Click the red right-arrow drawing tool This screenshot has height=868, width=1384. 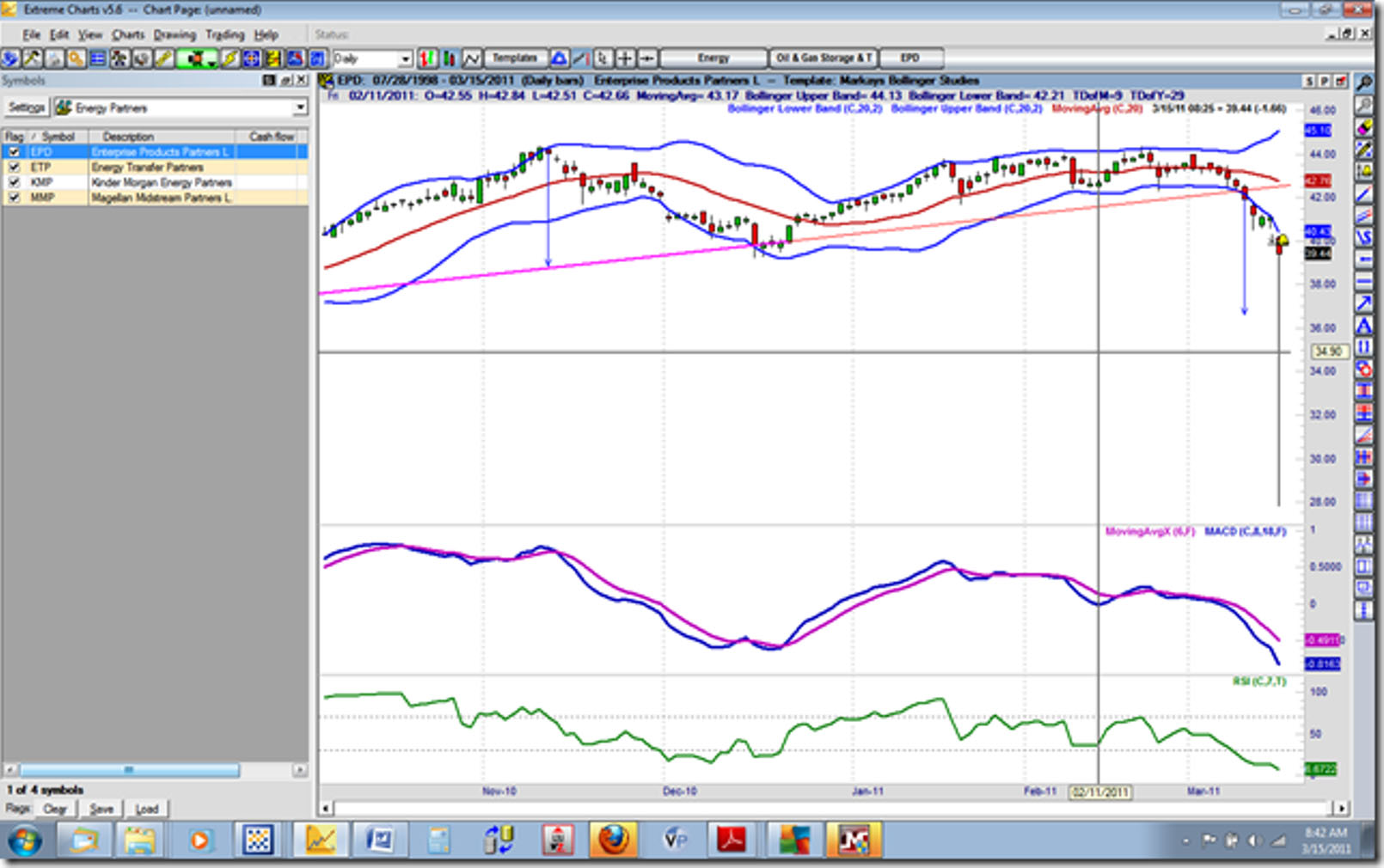pos(1363,478)
